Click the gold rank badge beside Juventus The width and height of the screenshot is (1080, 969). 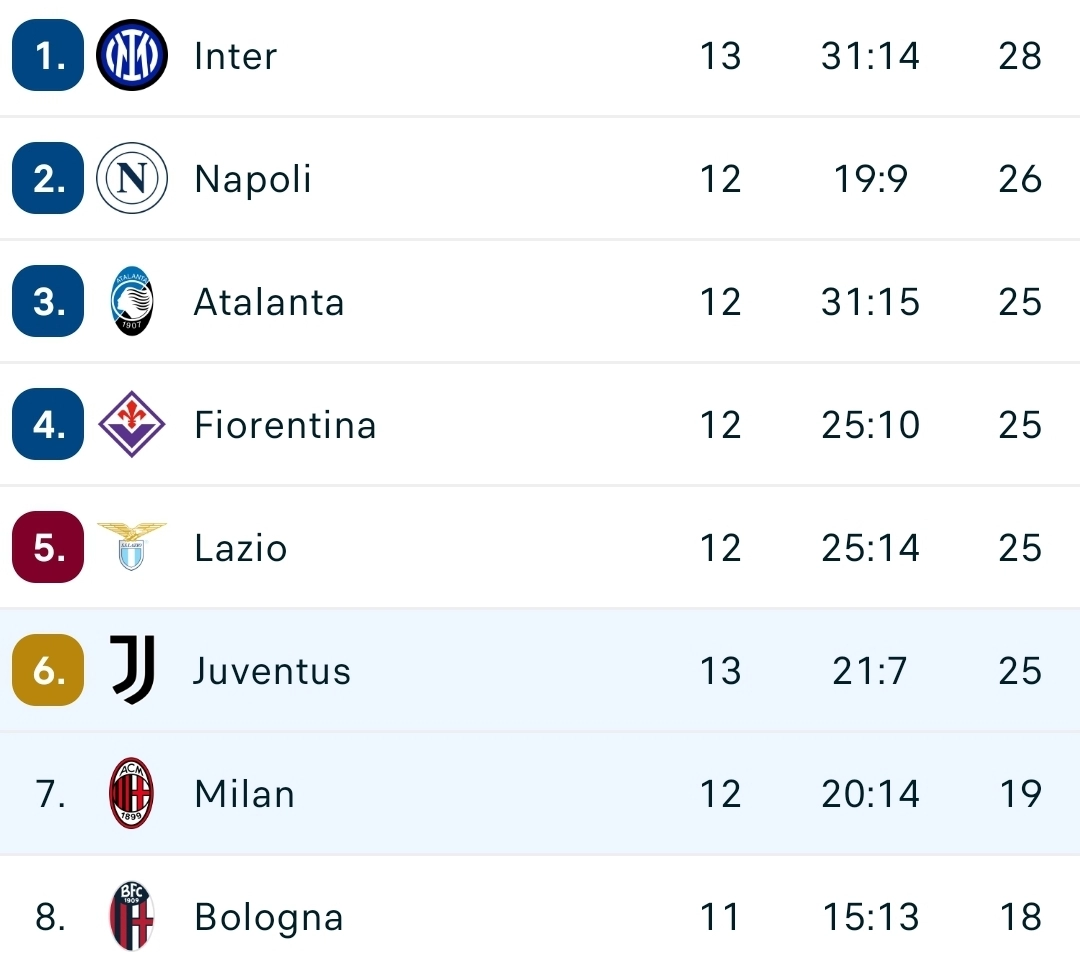tap(46, 671)
